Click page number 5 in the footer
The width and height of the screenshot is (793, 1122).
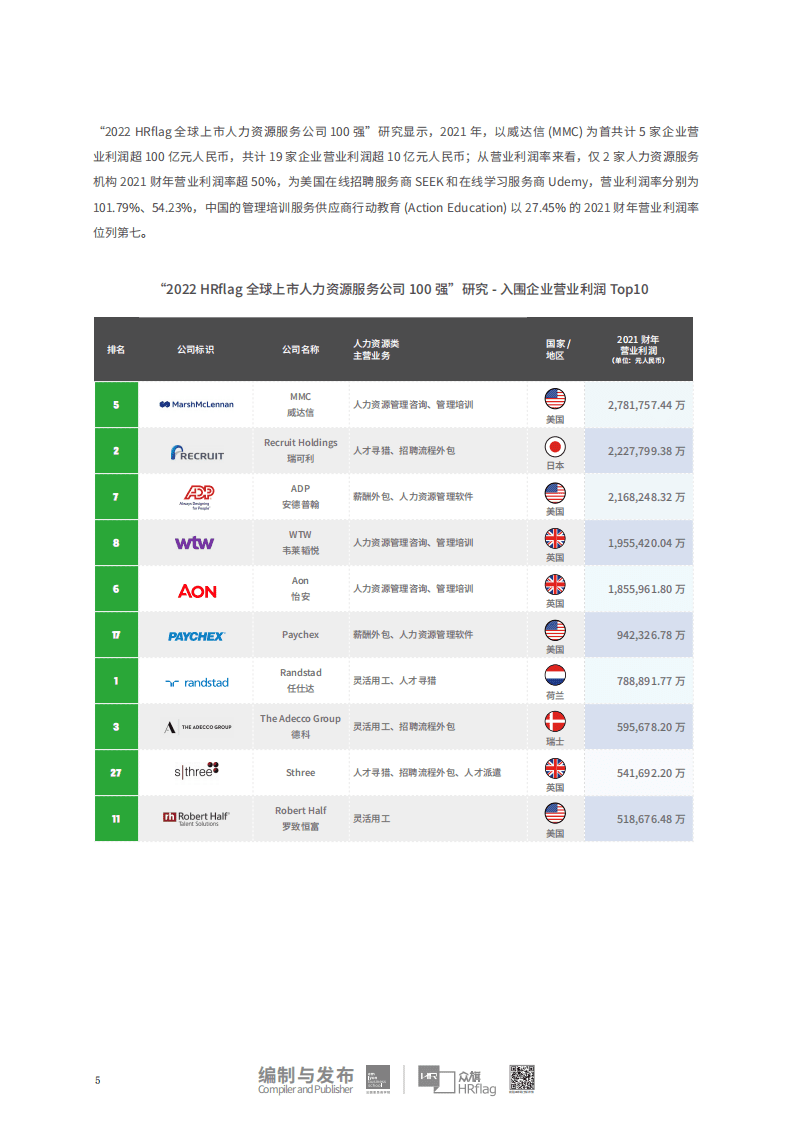(x=97, y=1080)
